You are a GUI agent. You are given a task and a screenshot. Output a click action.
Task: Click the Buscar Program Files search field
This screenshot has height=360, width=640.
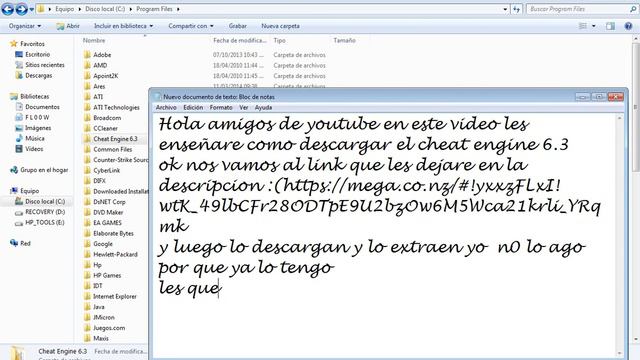[578, 9]
